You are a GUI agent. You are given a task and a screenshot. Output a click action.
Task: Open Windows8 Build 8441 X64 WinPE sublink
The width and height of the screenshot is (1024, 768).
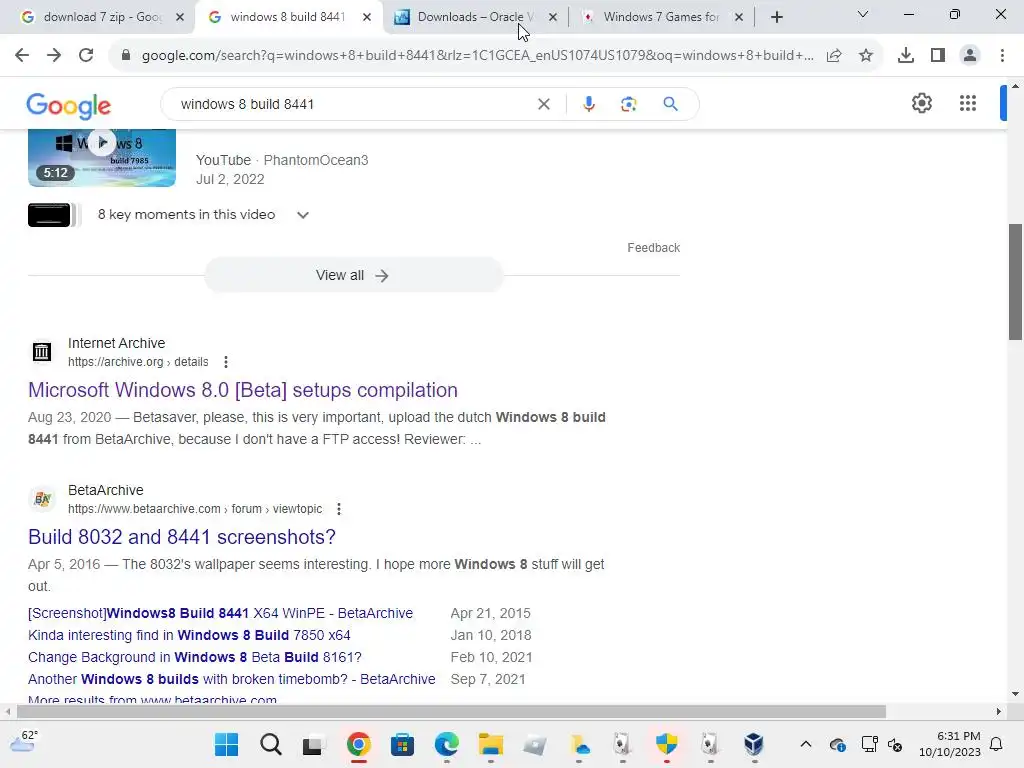221,613
